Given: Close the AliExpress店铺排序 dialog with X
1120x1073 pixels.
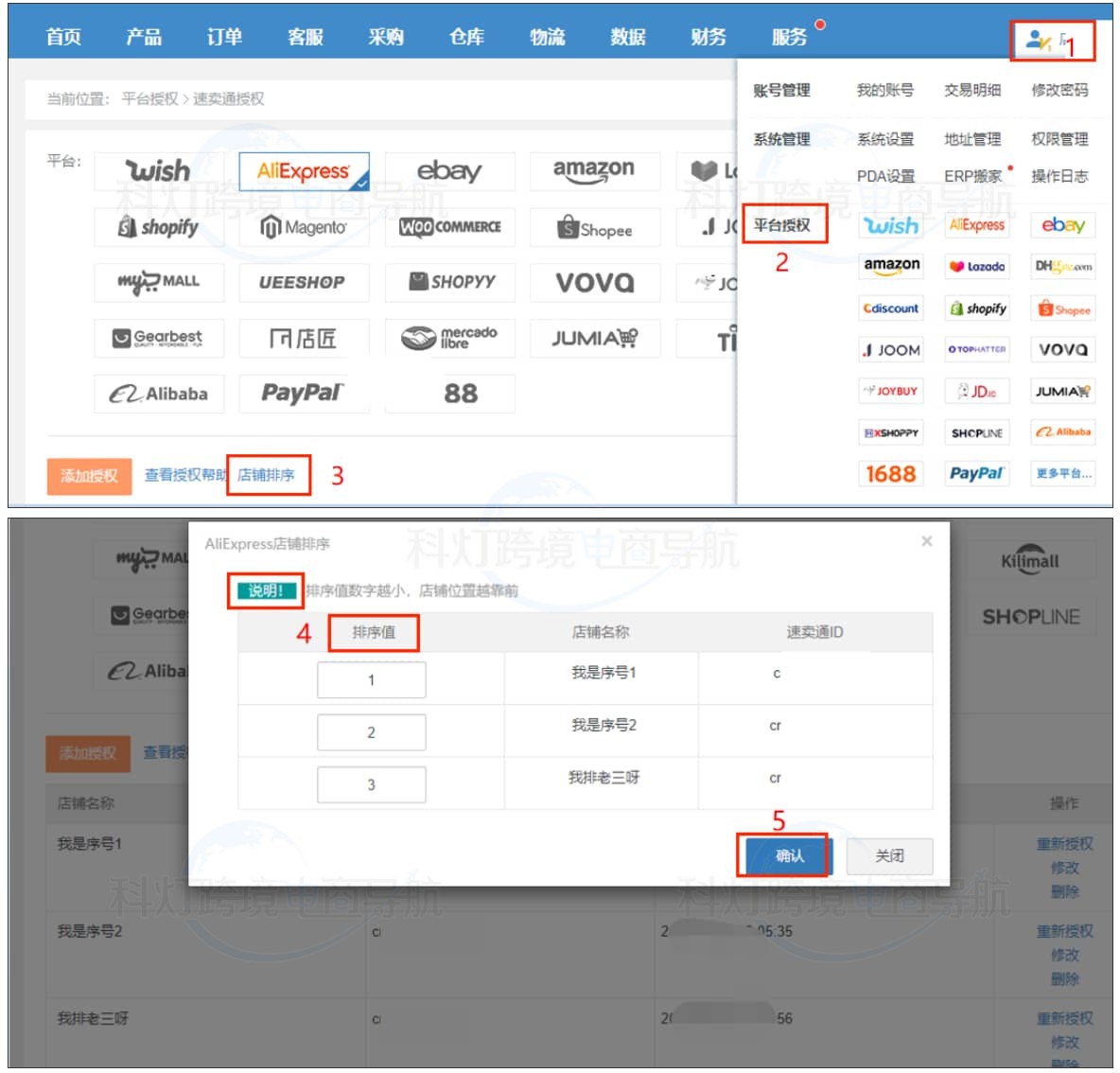Looking at the screenshot, I should [x=926, y=541].
